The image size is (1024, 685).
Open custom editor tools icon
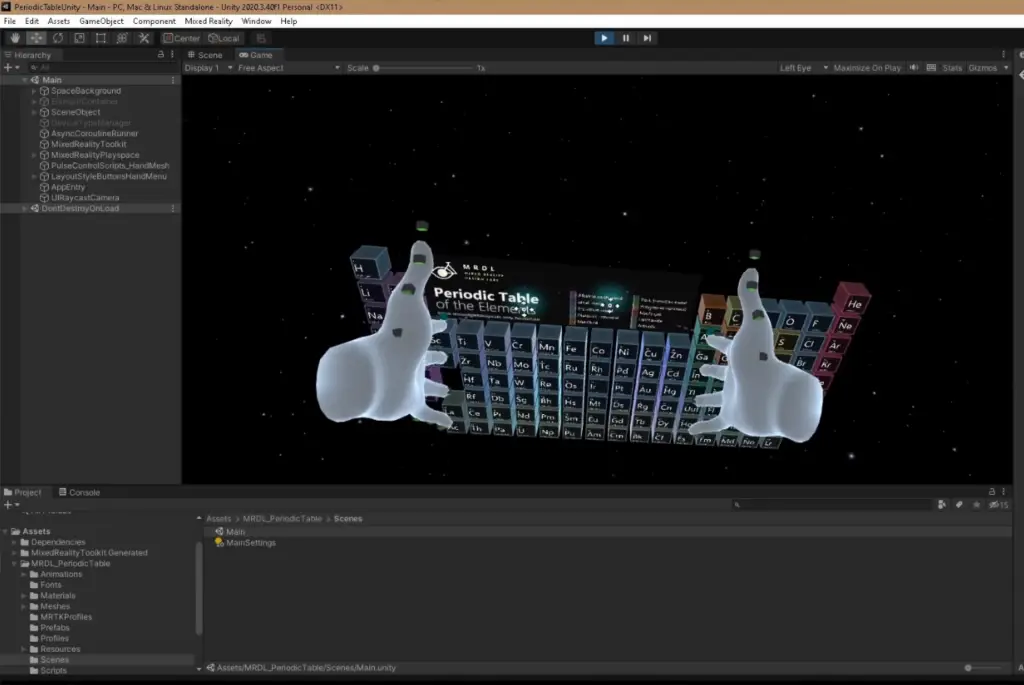click(x=144, y=38)
